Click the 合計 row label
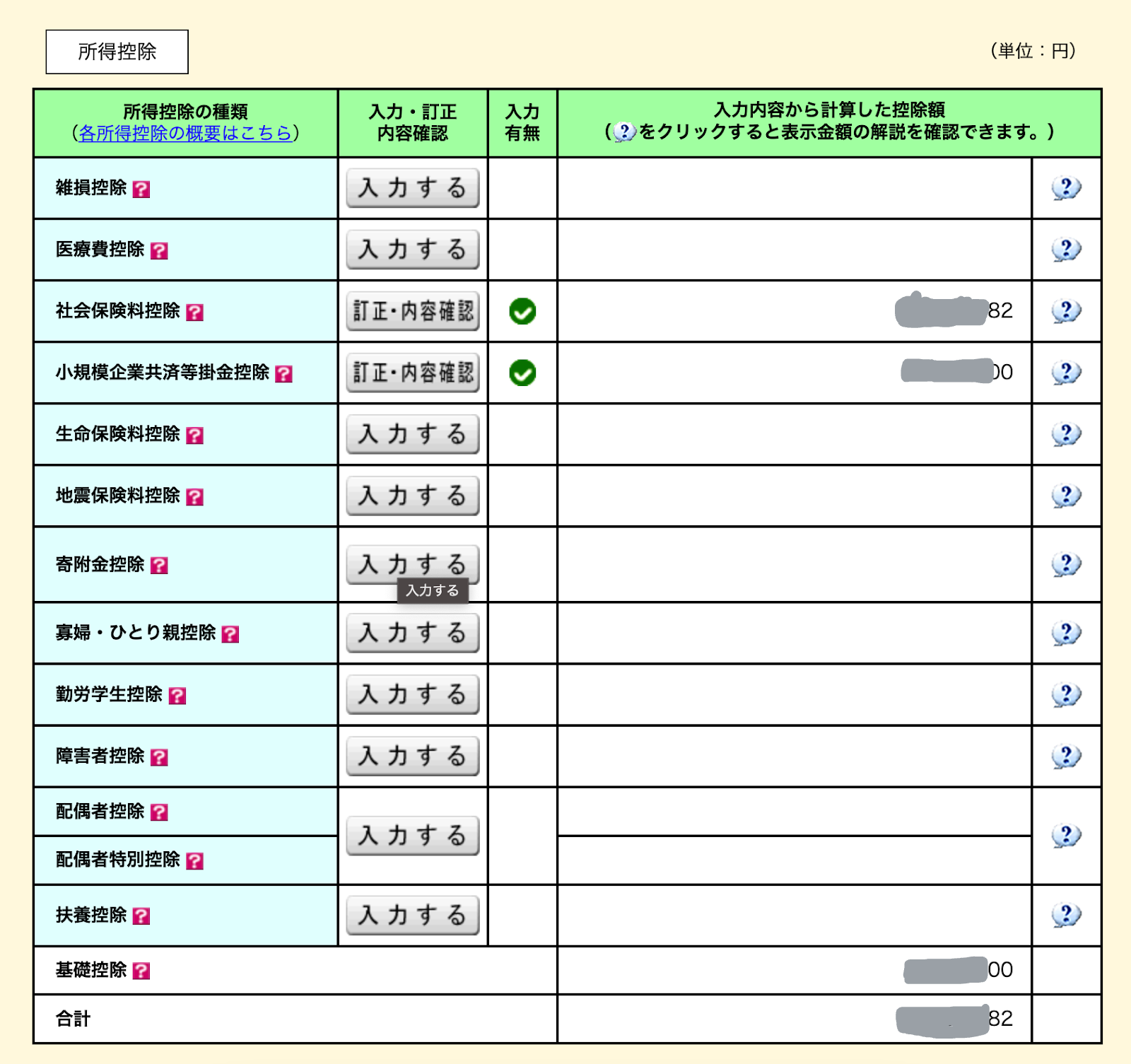This screenshot has width=1131, height=1064. tap(73, 1019)
